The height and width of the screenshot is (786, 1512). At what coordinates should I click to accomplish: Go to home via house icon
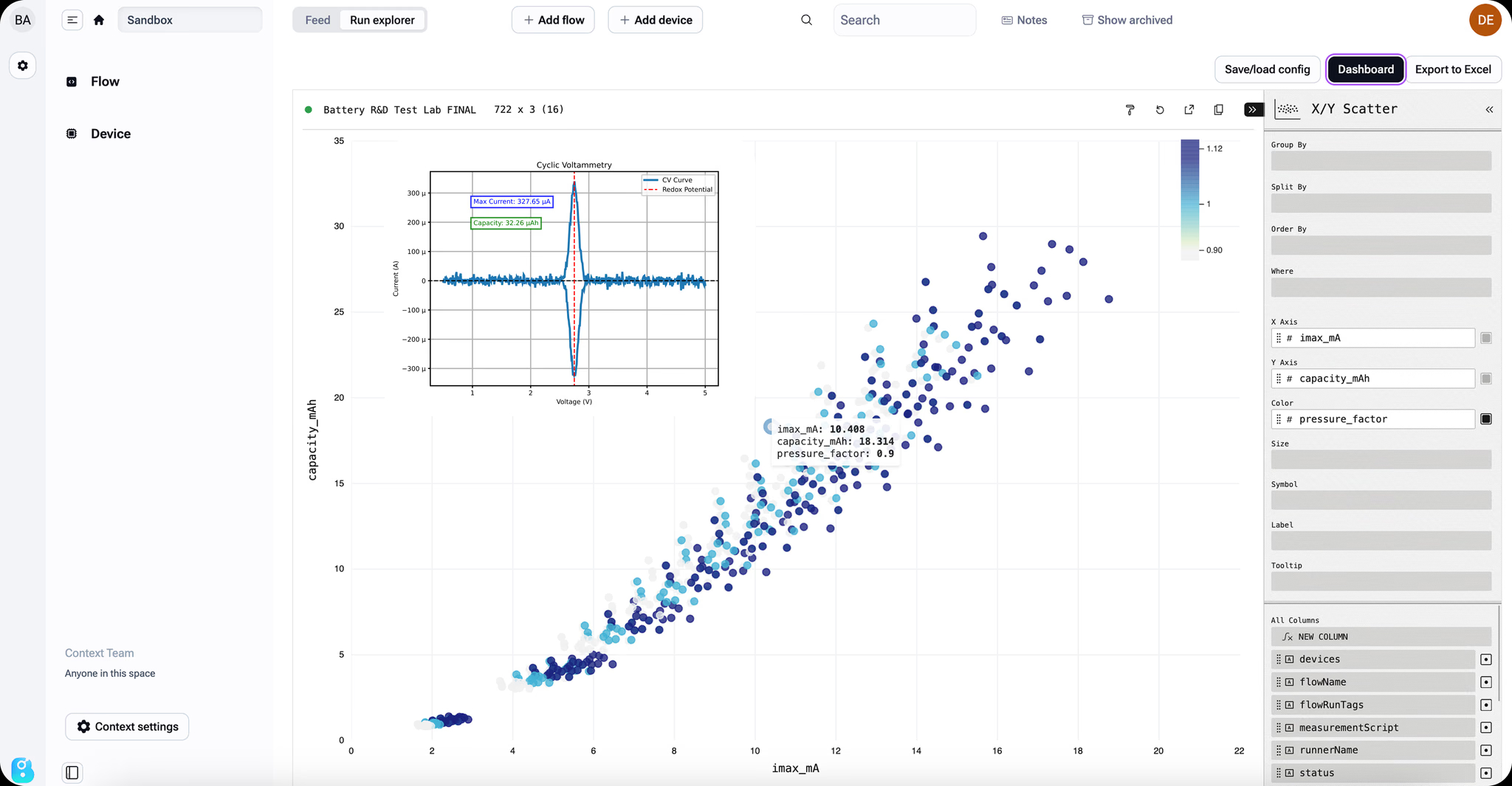(99, 20)
